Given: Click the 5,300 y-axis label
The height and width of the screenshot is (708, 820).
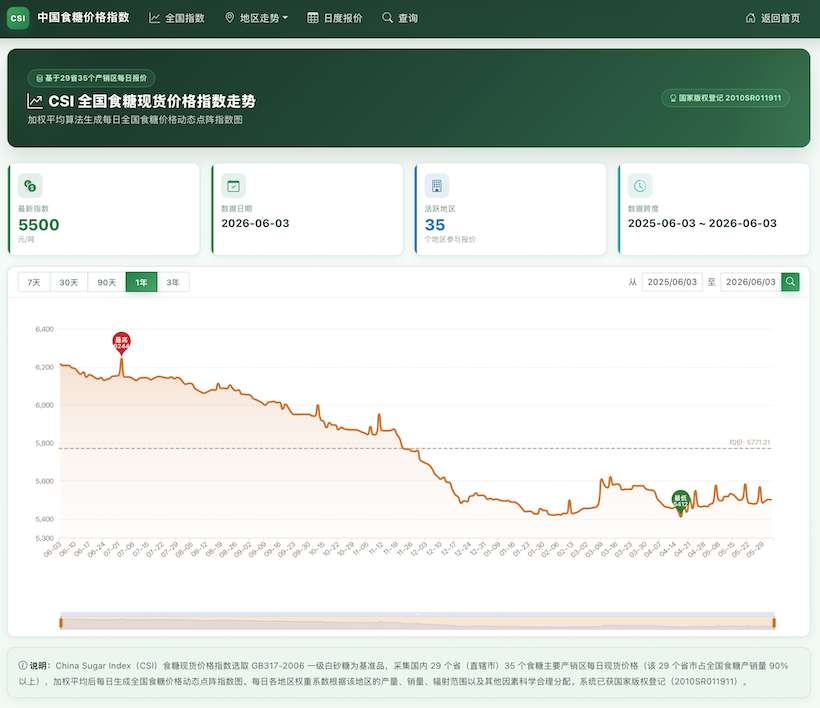Looking at the screenshot, I should pos(44,538).
